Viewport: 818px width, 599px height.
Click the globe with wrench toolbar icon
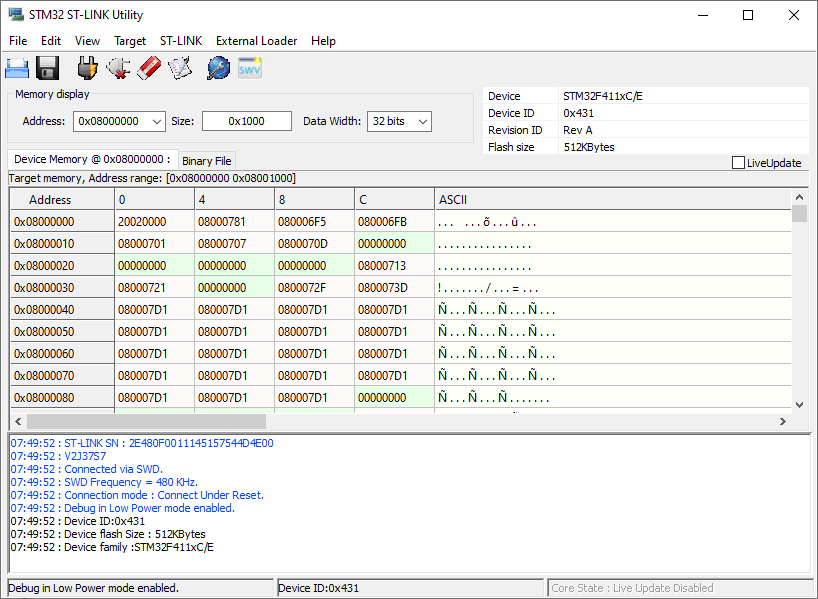[x=219, y=68]
